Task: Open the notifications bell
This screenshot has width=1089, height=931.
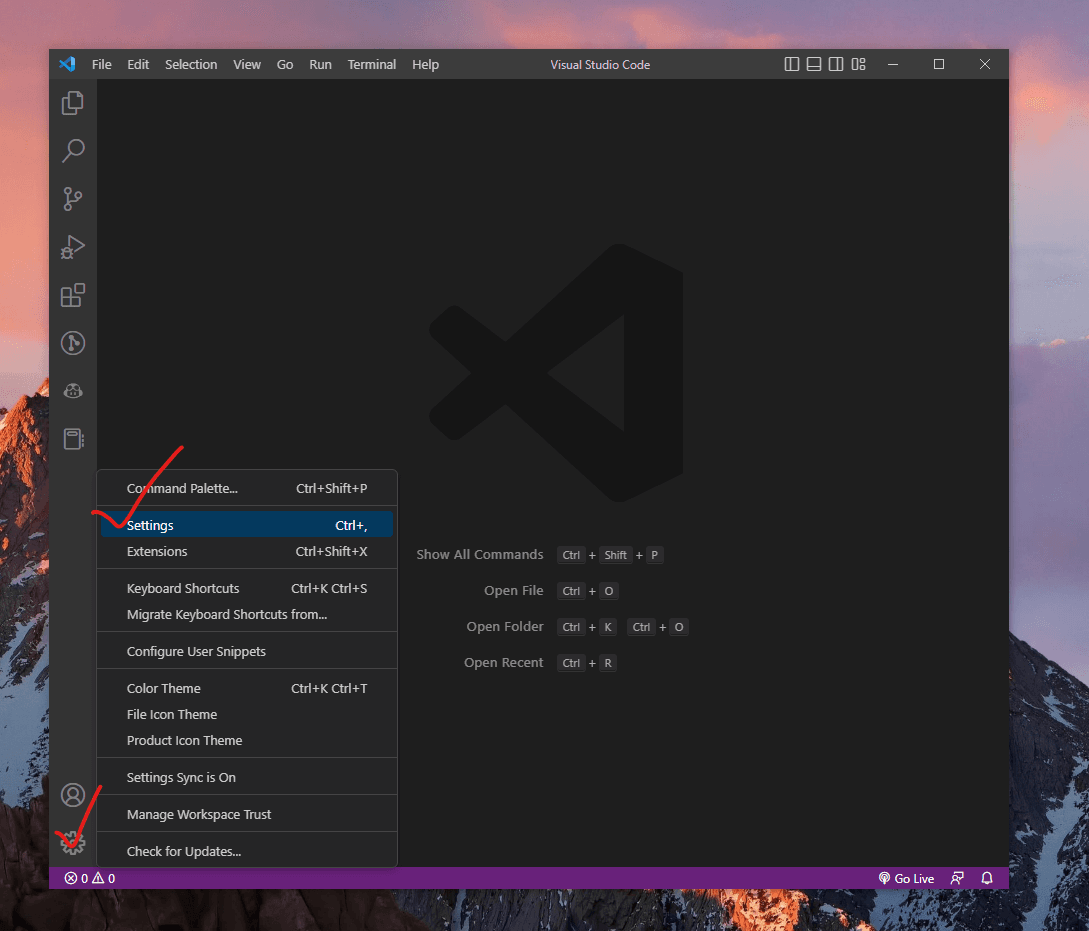Action: coord(987,878)
